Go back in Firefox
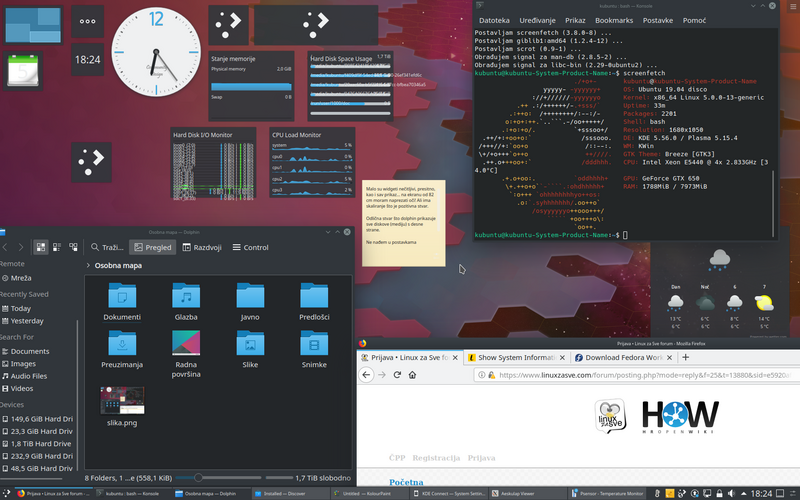The height and width of the screenshot is (500, 800). pyautogui.click(x=366, y=375)
